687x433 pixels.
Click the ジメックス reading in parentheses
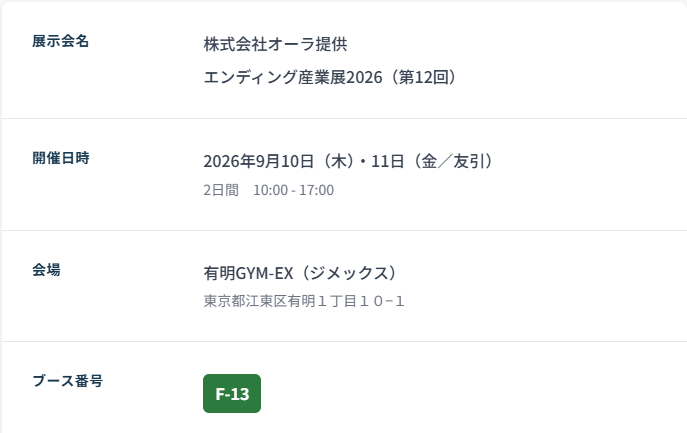point(349,273)
